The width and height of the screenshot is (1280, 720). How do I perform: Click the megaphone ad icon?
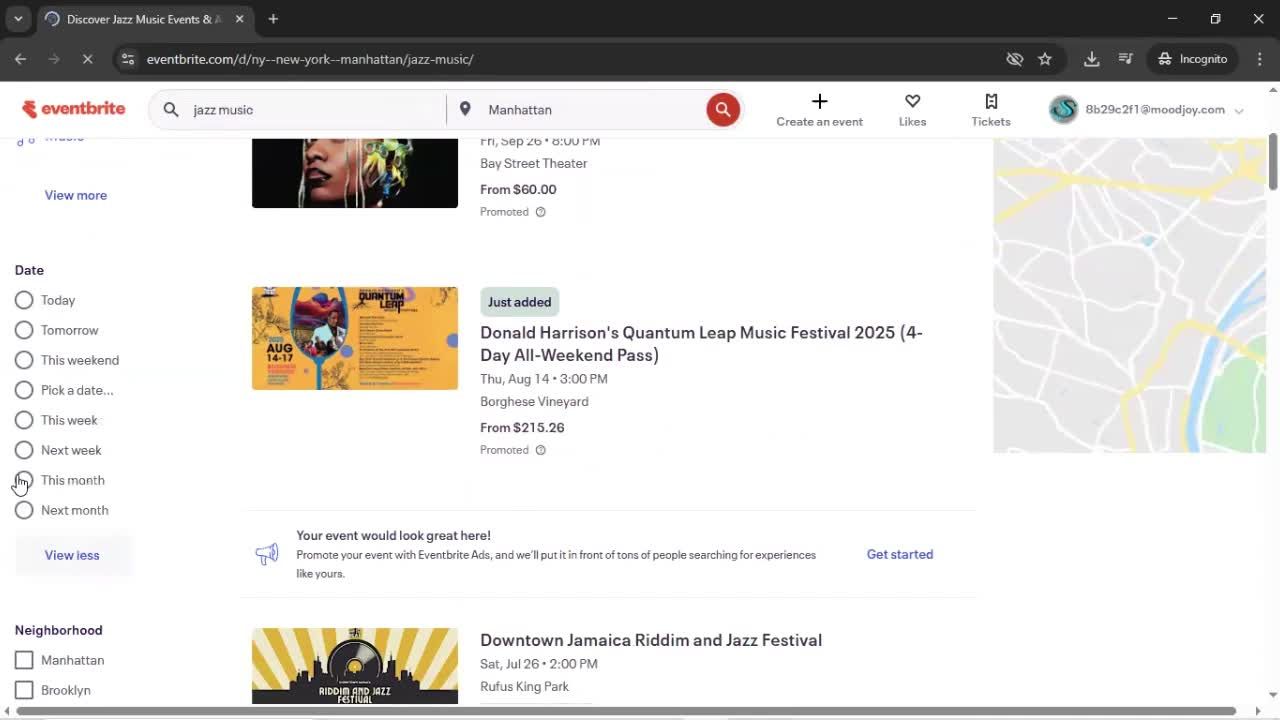point(267,554)
